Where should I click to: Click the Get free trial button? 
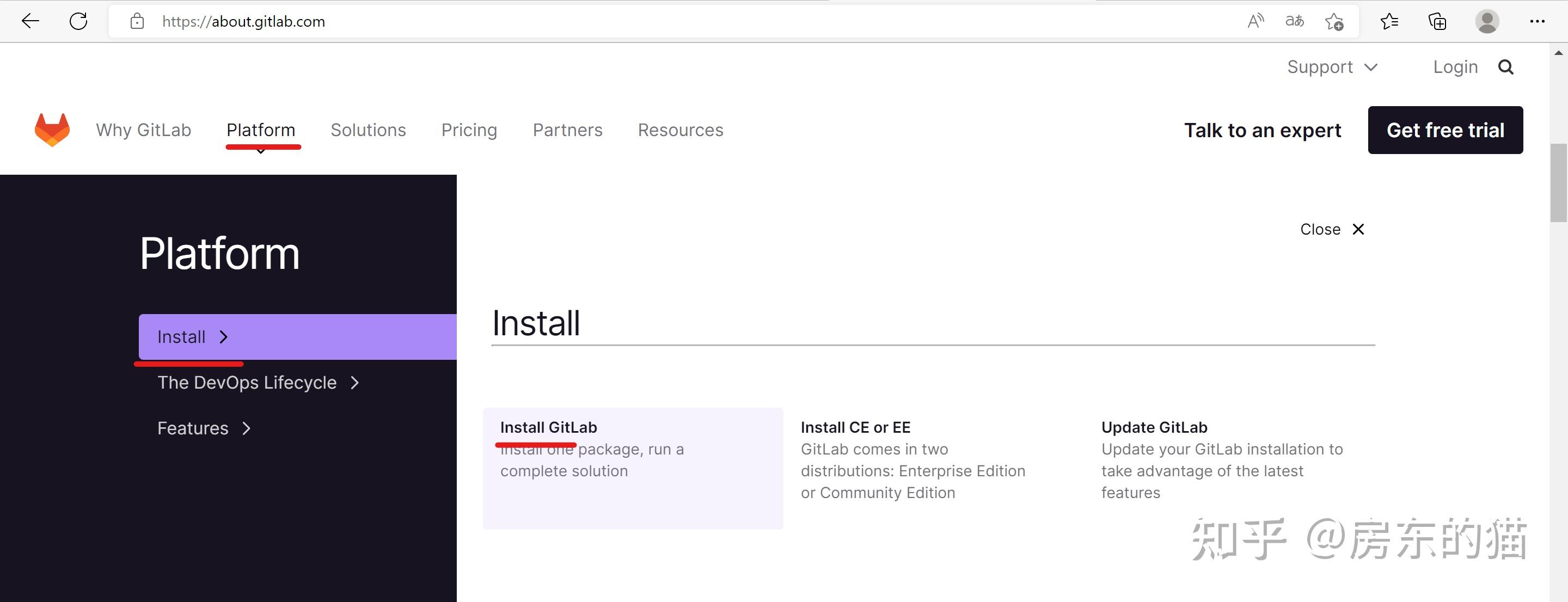1445,130
